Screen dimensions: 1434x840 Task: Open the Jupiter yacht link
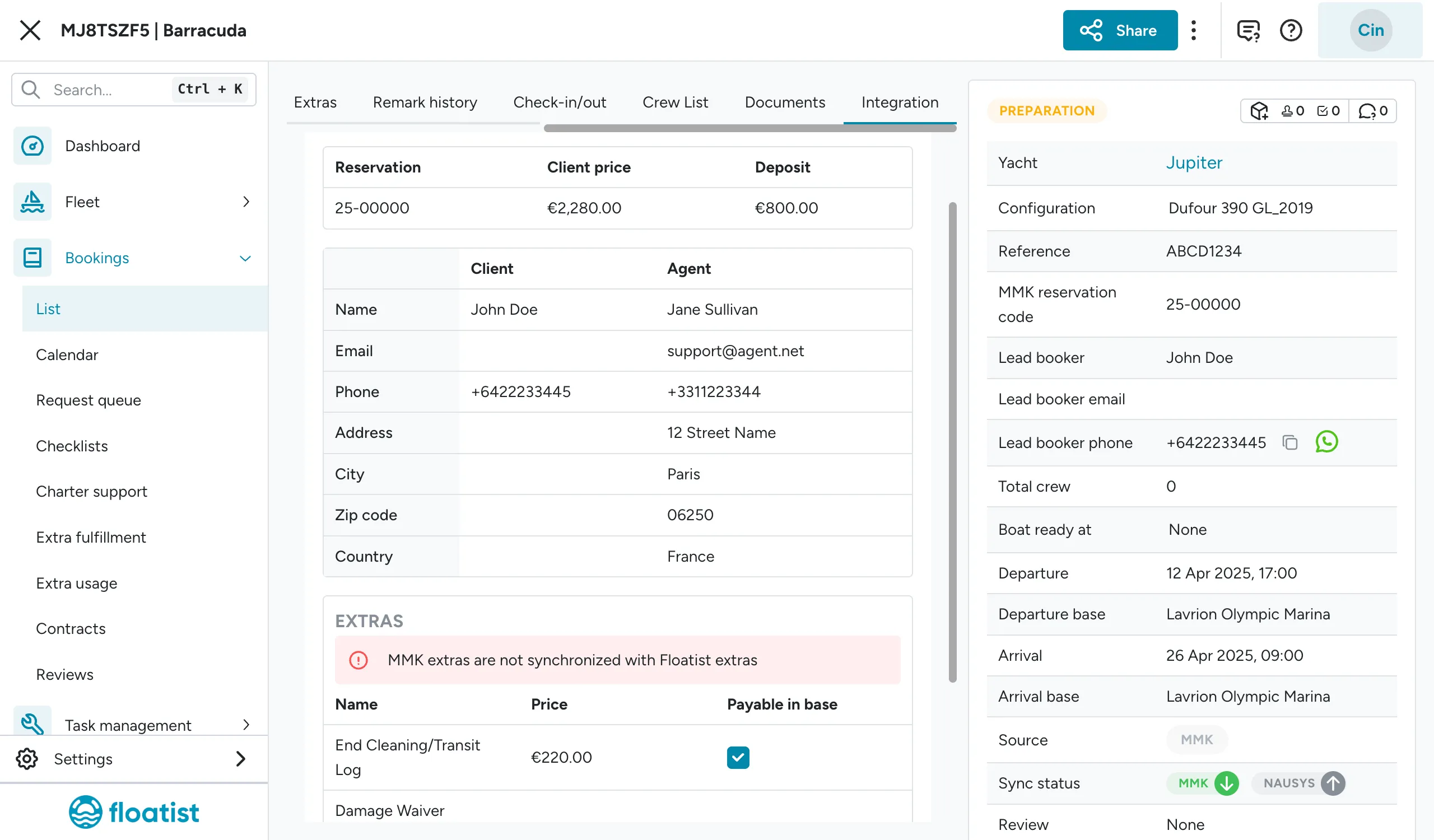tap(1194, 162)
